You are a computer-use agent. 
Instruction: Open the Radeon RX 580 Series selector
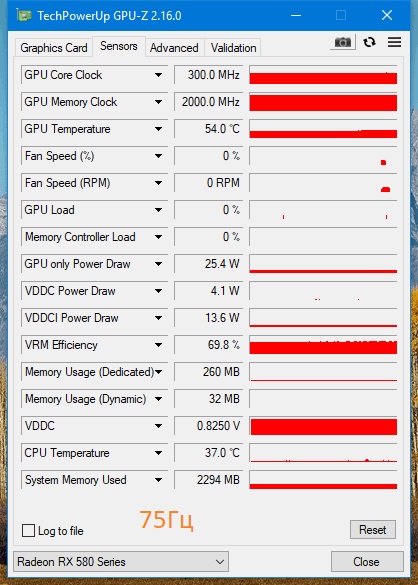point(121,561)
